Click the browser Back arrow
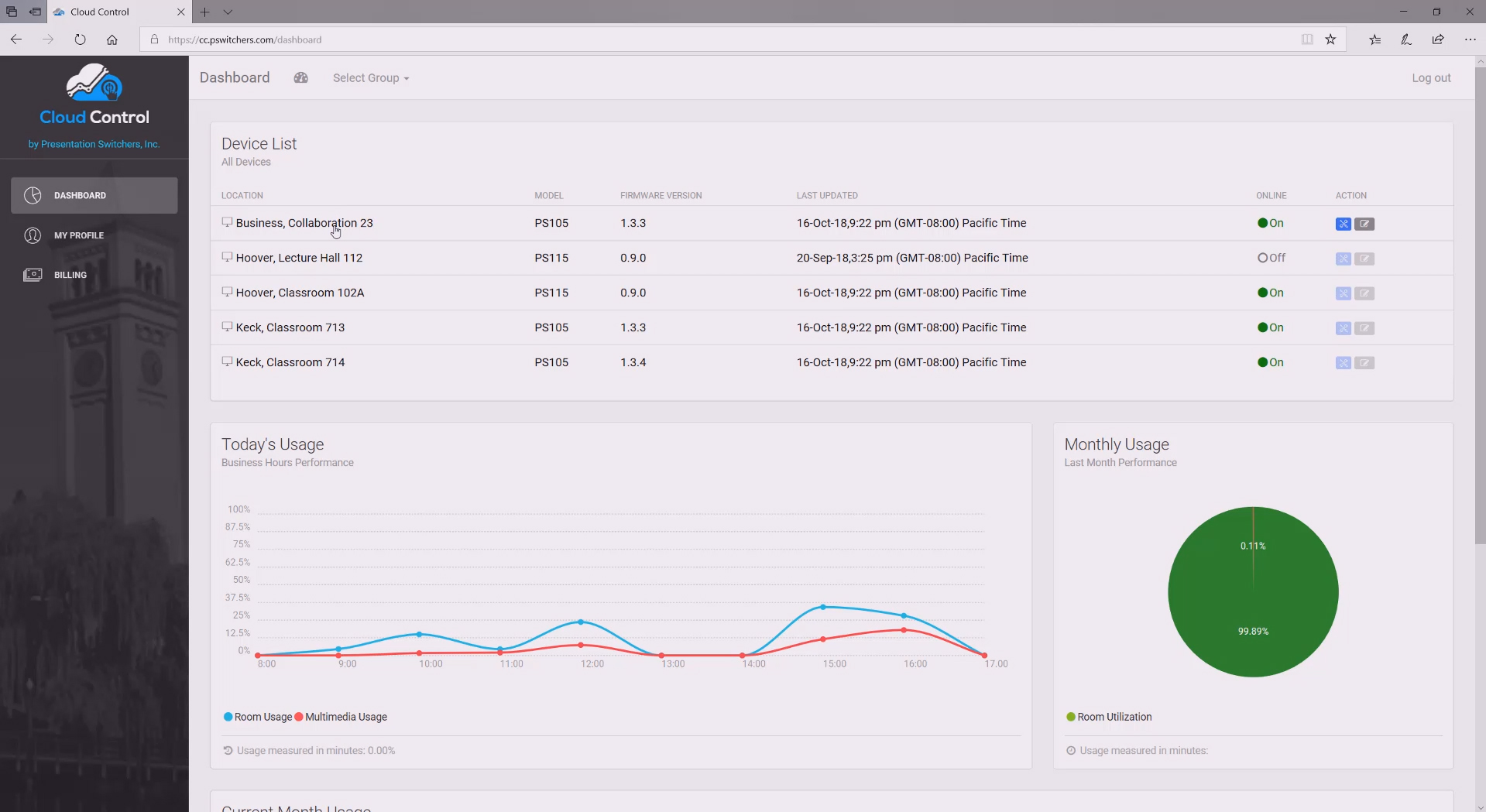This screenshot has width=1486, height=812. pyautogui.click(x=16, y=39)
